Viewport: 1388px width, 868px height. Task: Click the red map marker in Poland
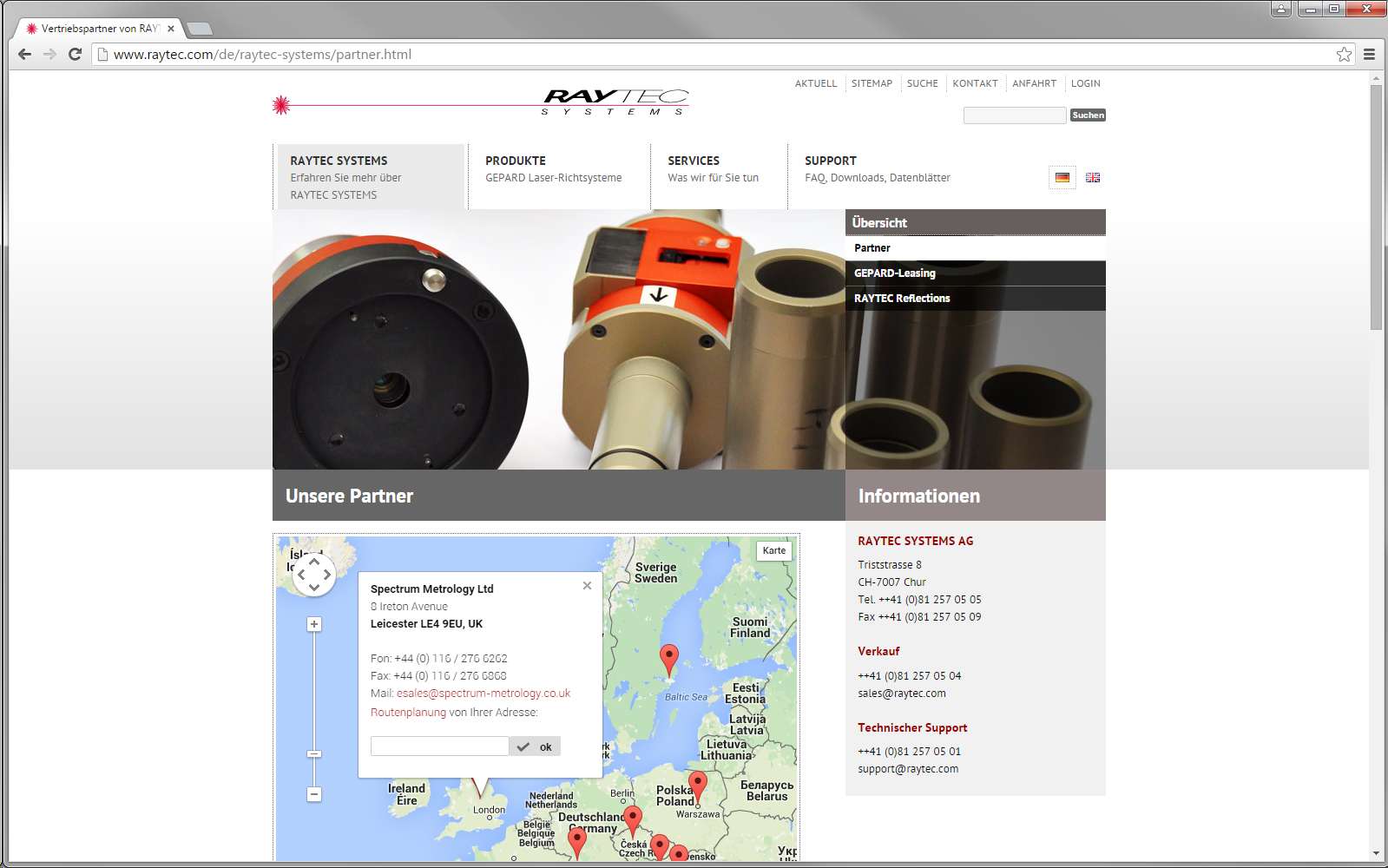pos(697,785)
